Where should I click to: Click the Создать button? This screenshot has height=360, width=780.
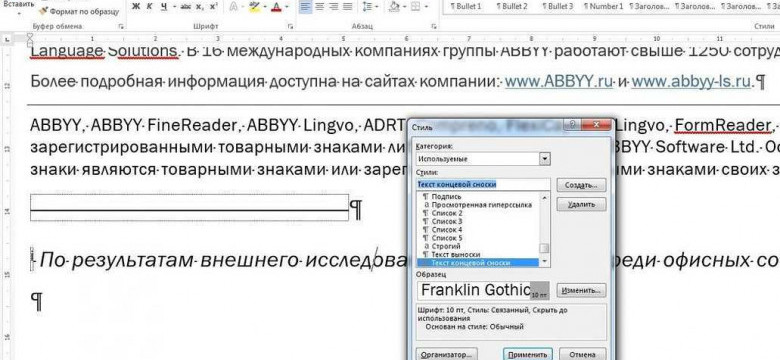(581, 184)
